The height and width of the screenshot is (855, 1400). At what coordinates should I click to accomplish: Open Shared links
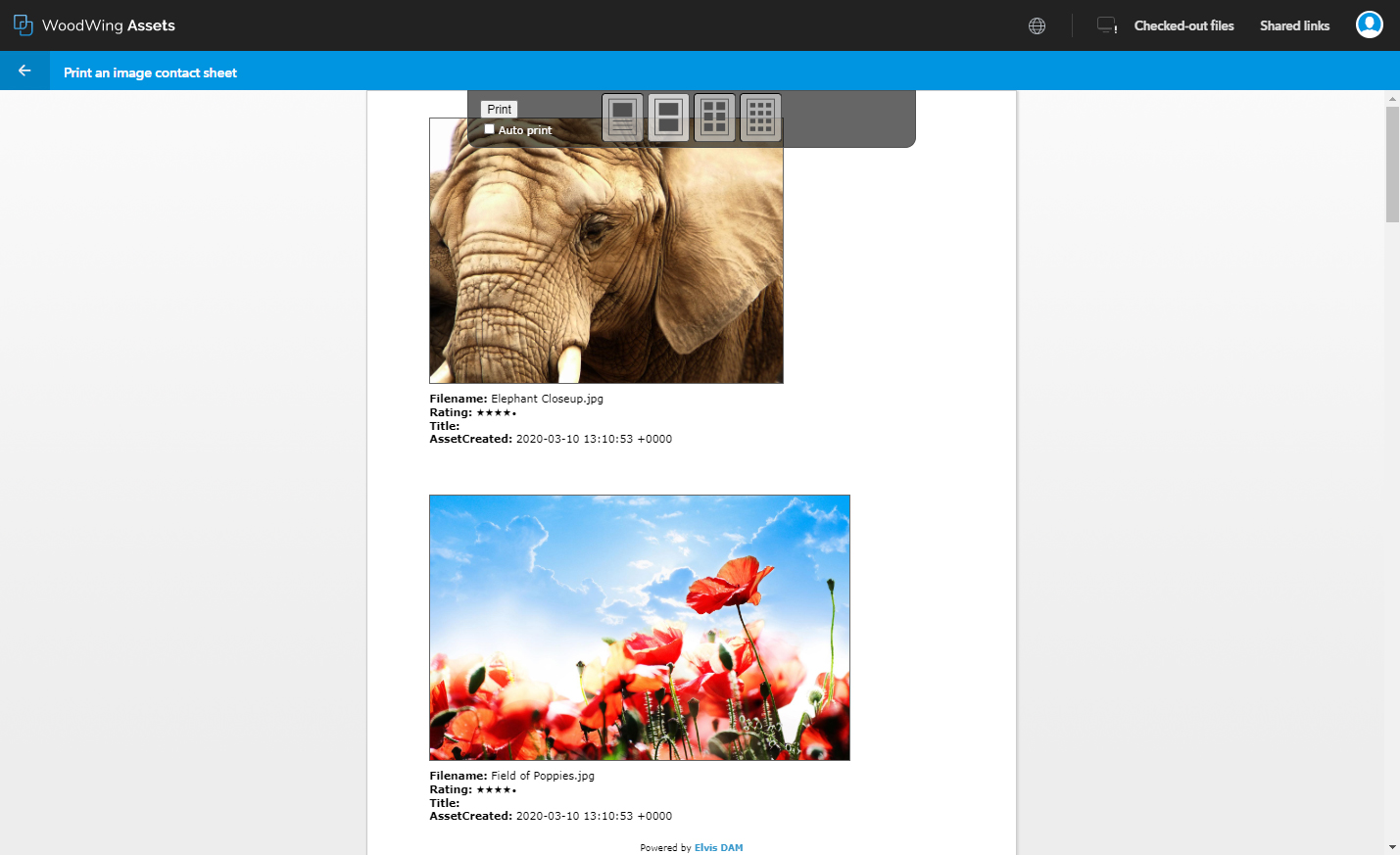pyautogui.click(x=1294, y=26)
